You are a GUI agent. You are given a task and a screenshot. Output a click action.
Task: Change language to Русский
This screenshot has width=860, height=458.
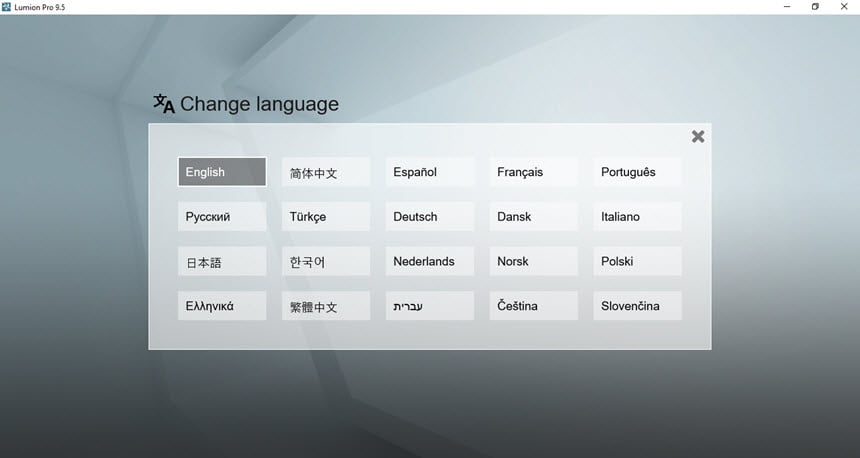[x=222, y=217]
